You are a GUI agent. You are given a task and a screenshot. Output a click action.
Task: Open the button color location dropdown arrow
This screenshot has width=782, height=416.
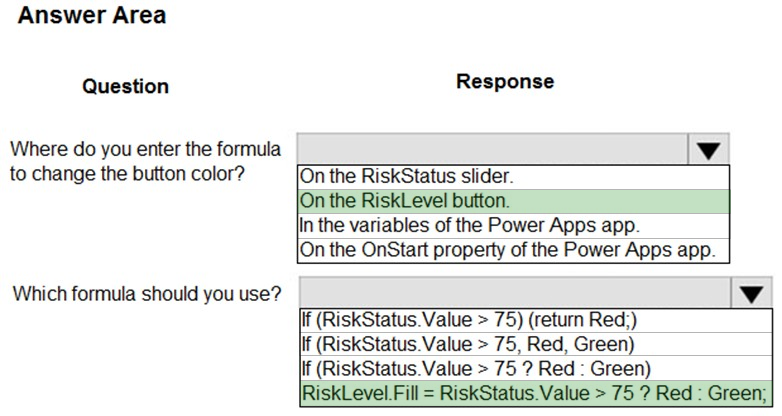[709, 150]
